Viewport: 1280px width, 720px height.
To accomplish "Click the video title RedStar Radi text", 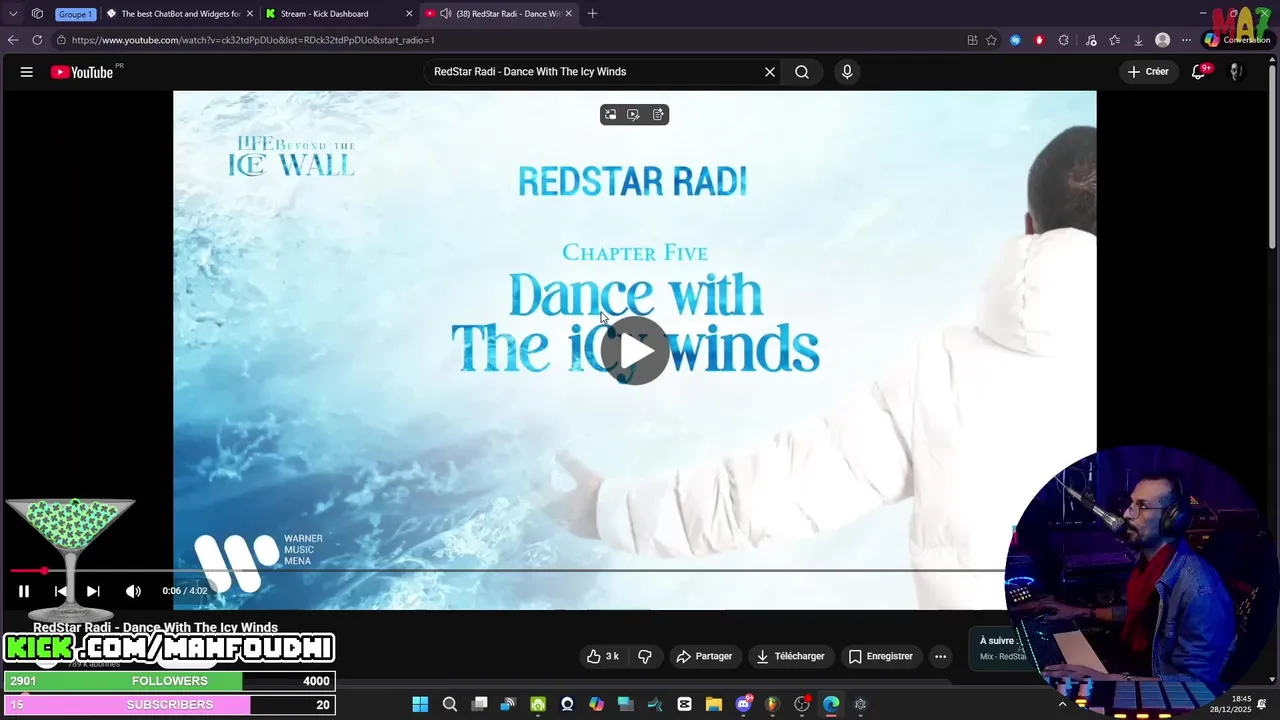I will 155,628.
